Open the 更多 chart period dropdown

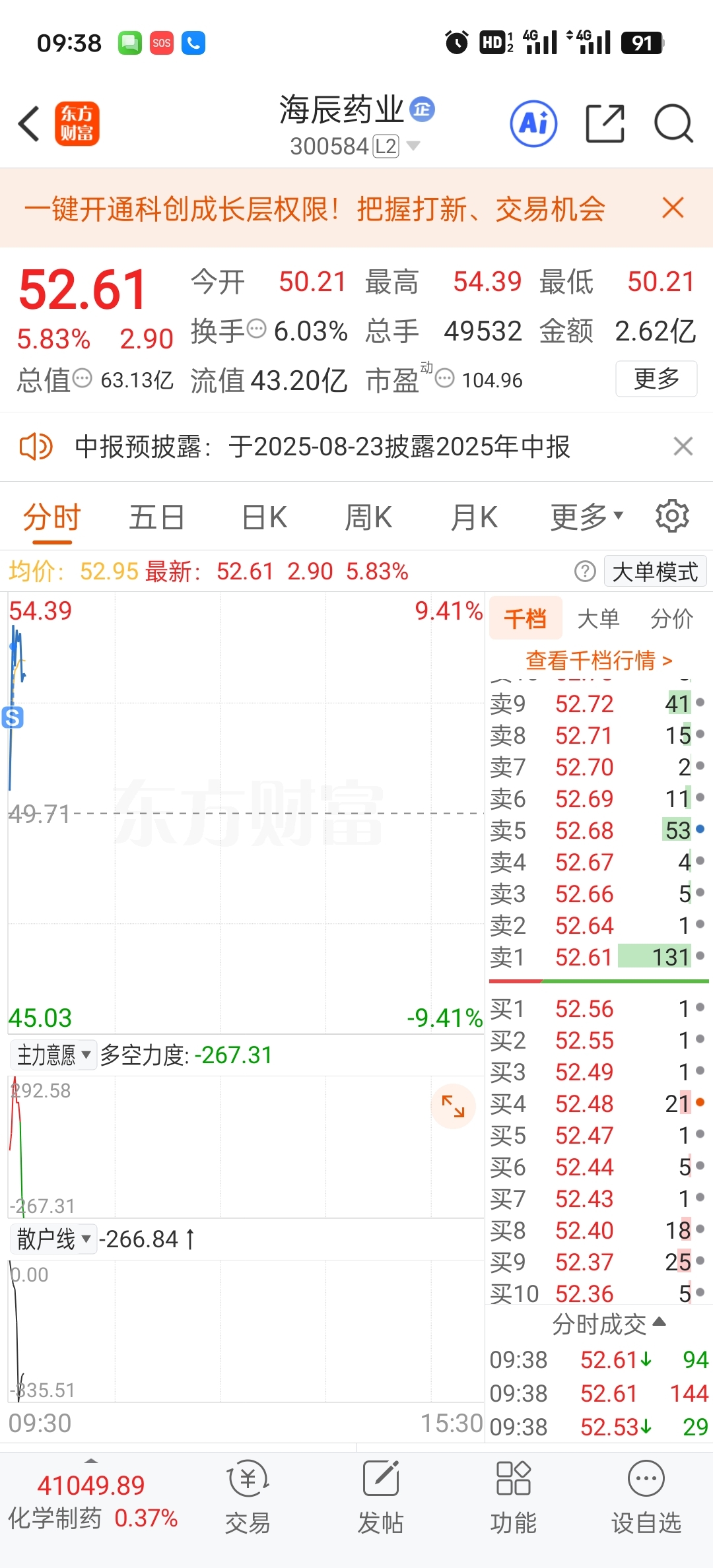pyautogui.click(x=586, y=517)
